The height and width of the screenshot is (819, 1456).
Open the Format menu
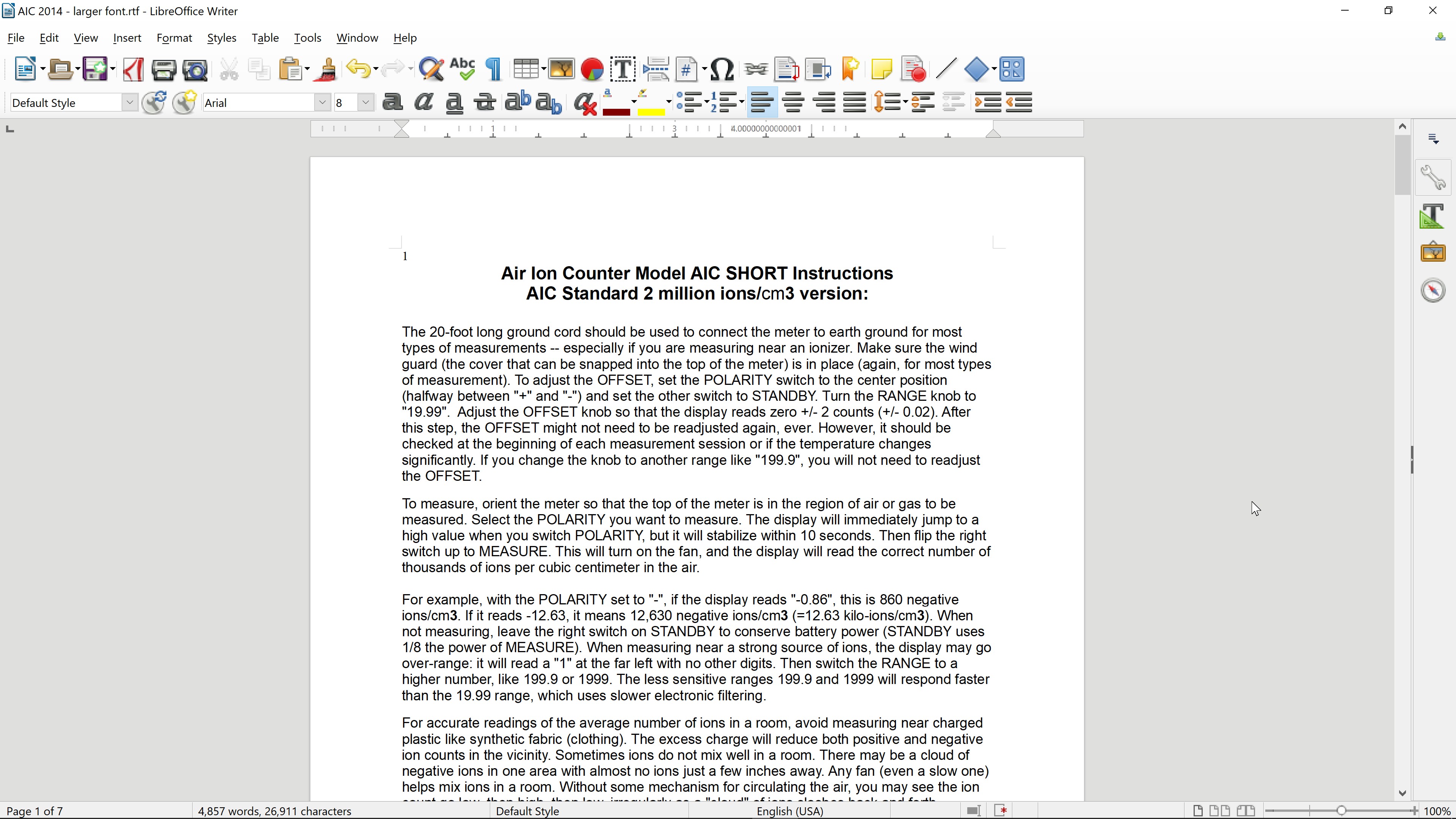(x=174, y=38)
